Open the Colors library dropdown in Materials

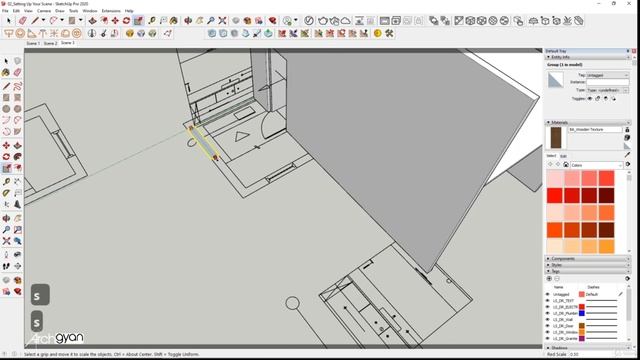pyautogui.click(x=596, y=165)
